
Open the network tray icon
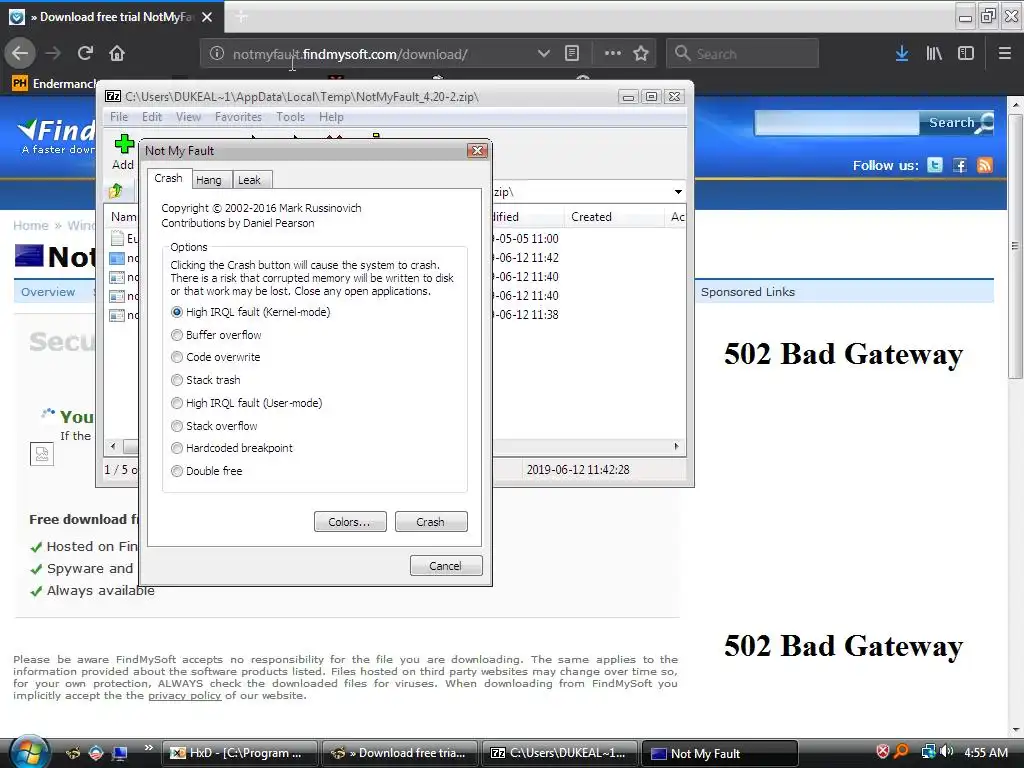928,752
